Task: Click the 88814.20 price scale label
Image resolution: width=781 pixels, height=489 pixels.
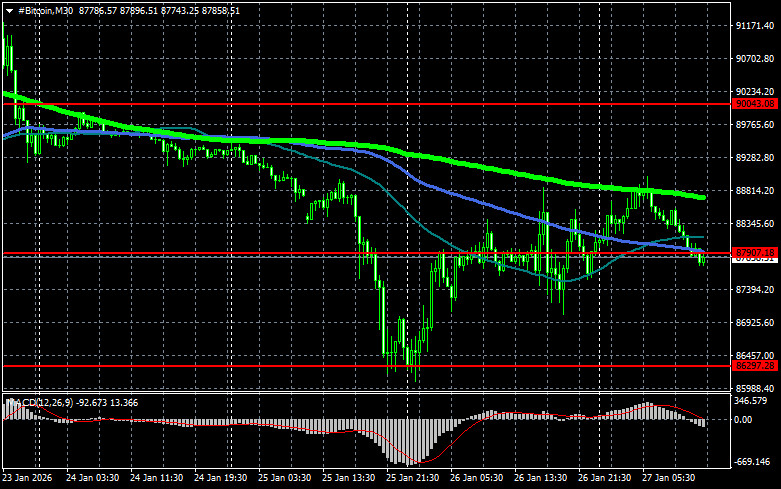Action: click(755, 191)
